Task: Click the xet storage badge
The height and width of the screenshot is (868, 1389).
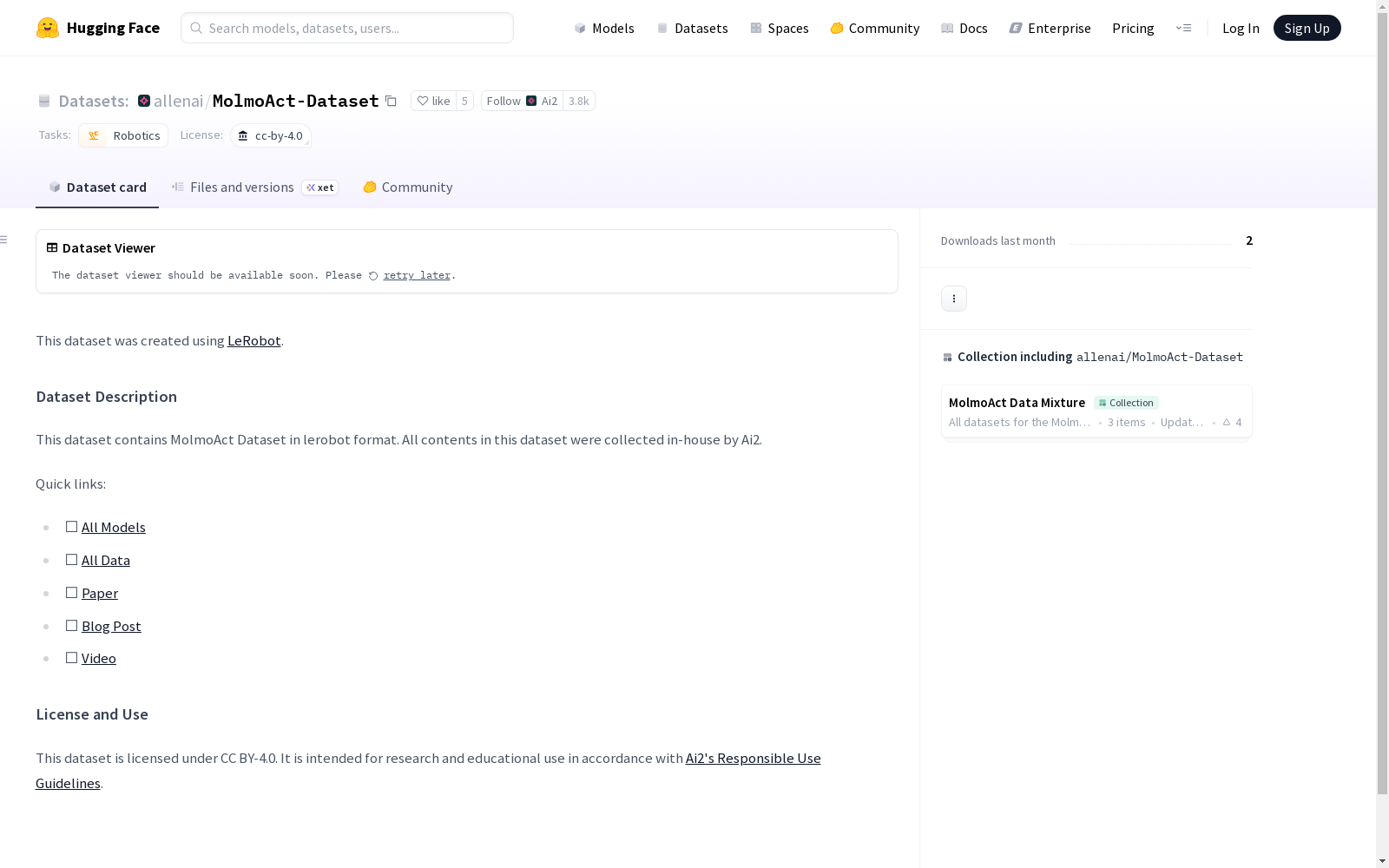Action: coord(319,187)
